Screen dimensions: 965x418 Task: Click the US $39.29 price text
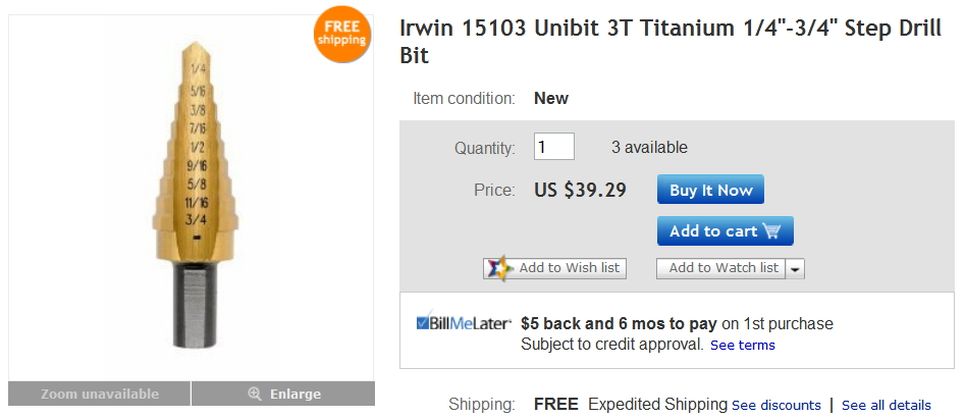580,190
